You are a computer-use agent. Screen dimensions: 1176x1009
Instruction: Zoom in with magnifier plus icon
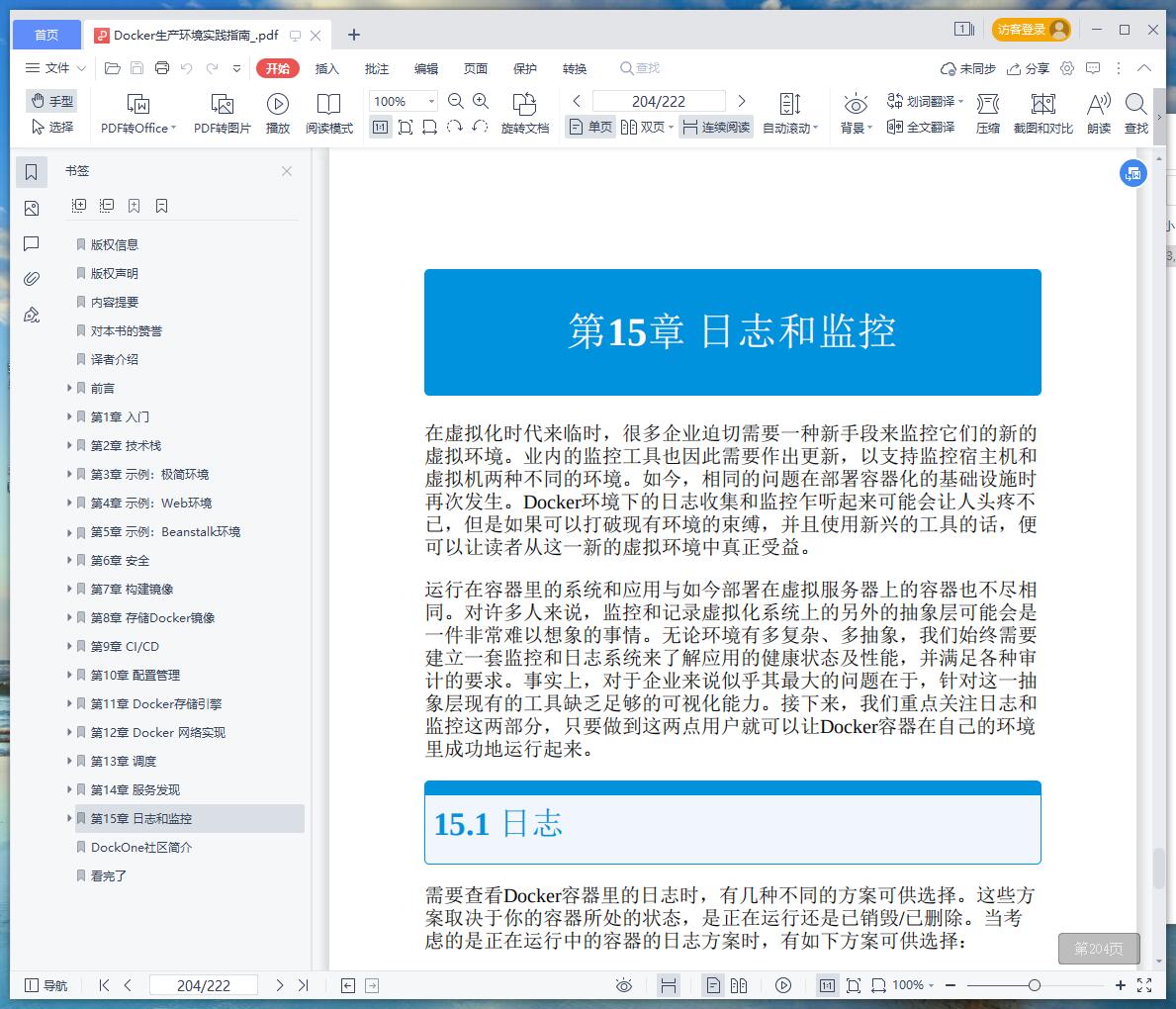(481, 101)
